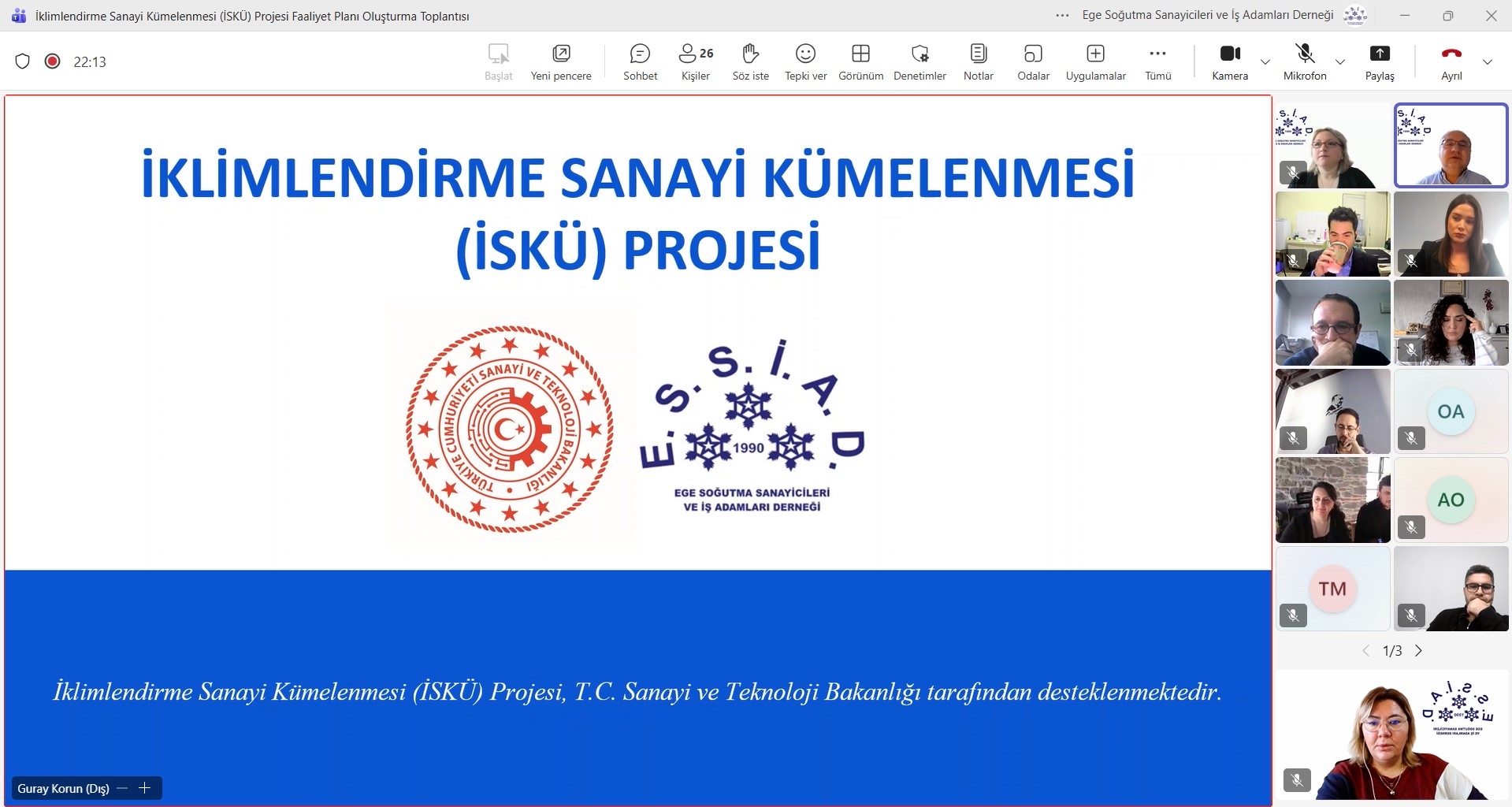Open Odalar breakout rooms
The width and height of the screenshot is (1512, 807).
coord(1033,61)
